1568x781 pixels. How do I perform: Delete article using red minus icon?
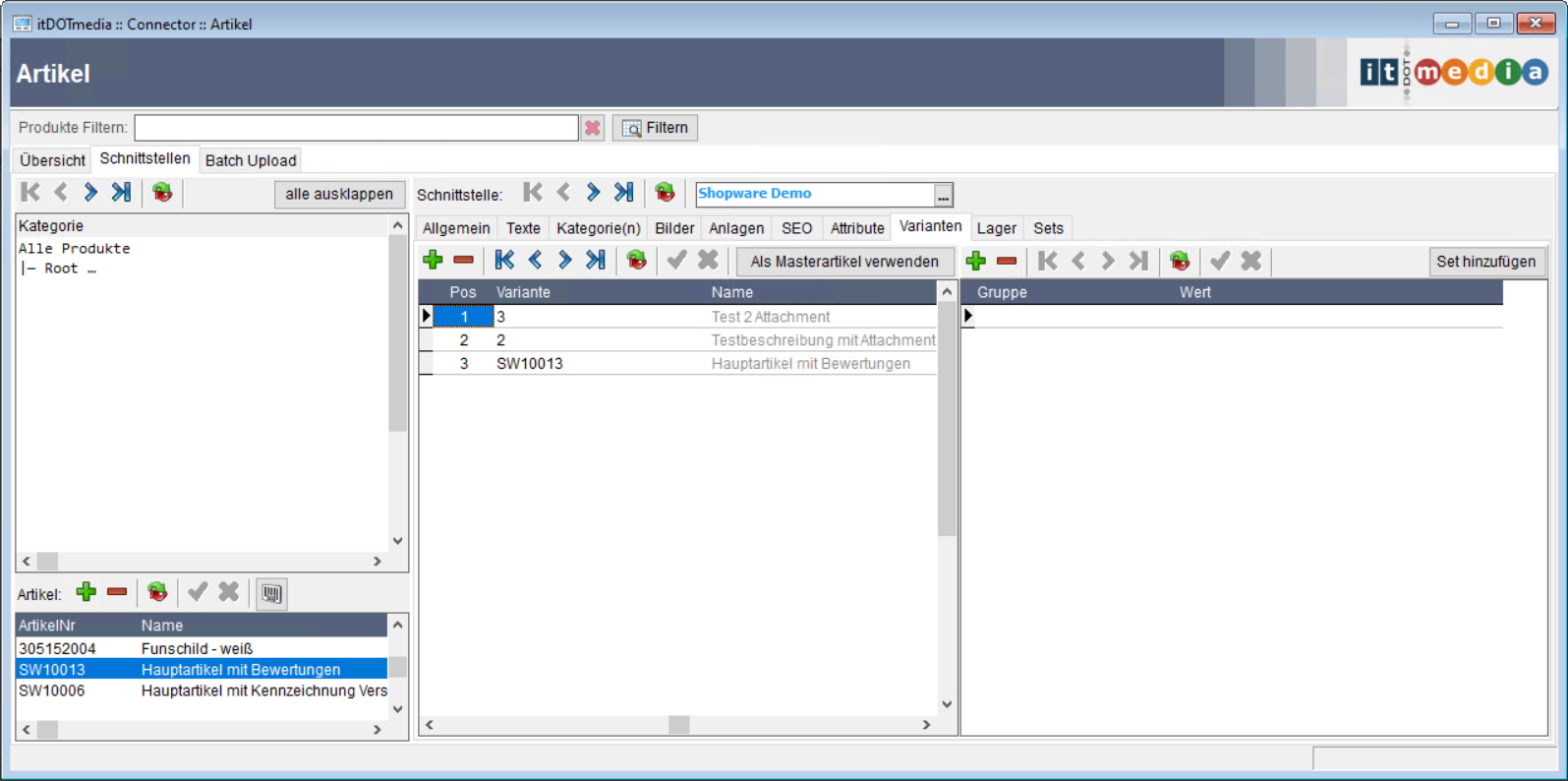click(x=117, y=592)
